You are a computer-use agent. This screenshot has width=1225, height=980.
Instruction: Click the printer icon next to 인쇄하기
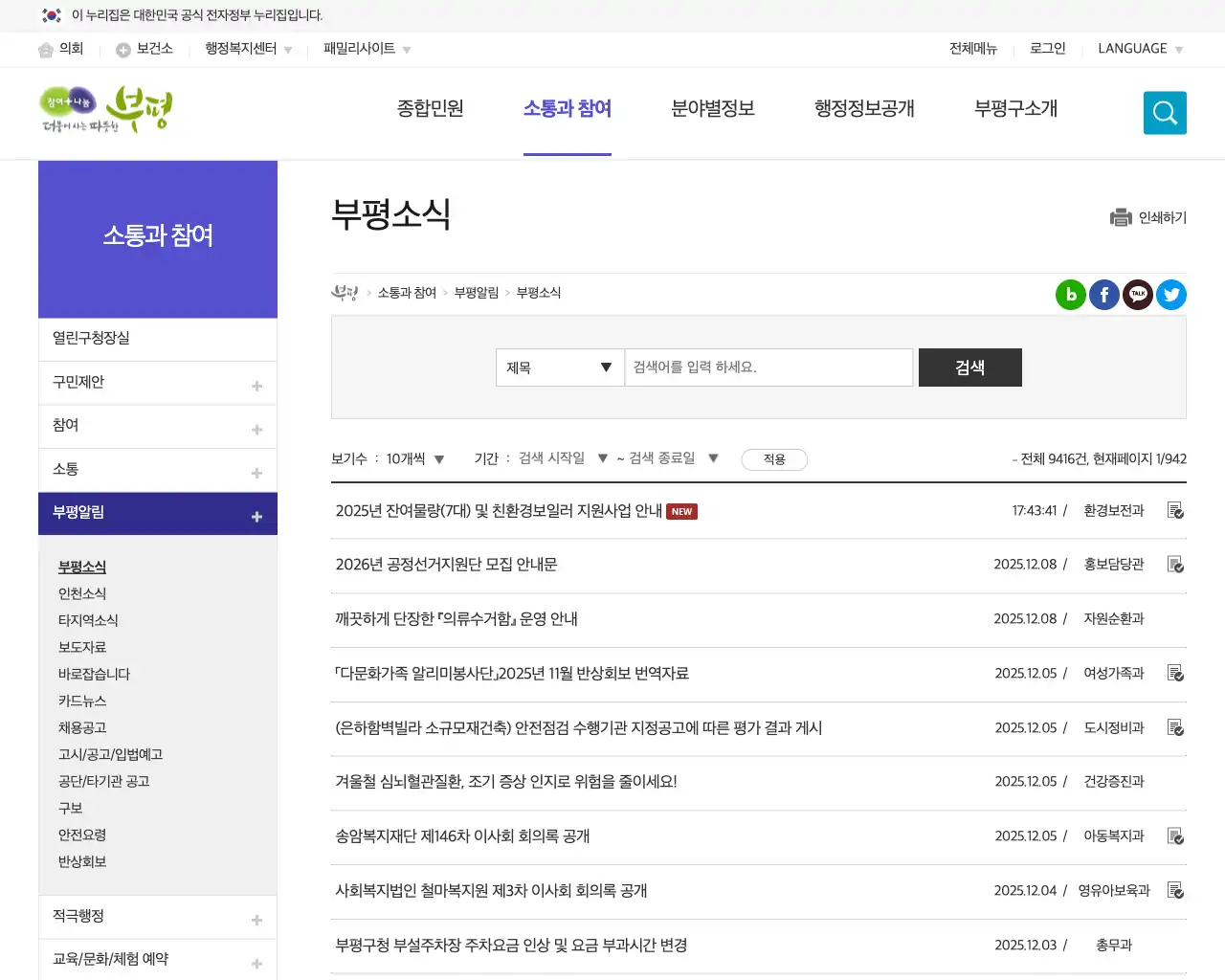(x=1121, y=217)
